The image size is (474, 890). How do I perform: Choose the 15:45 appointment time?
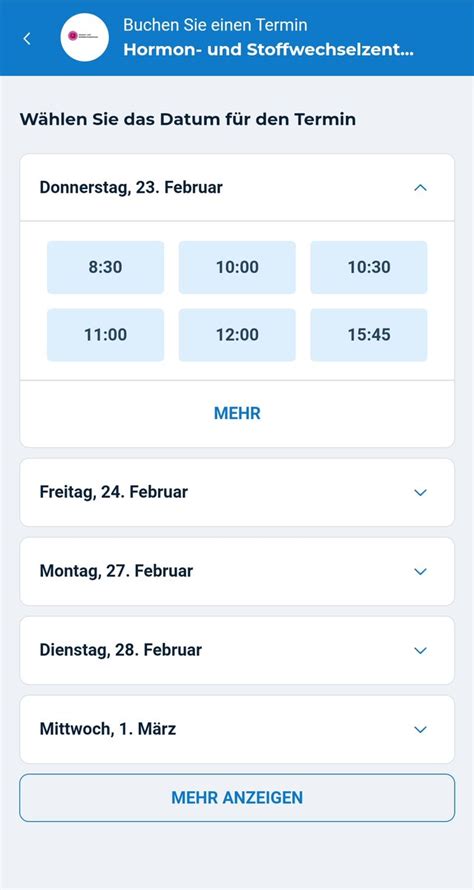(x=369, y=335)
